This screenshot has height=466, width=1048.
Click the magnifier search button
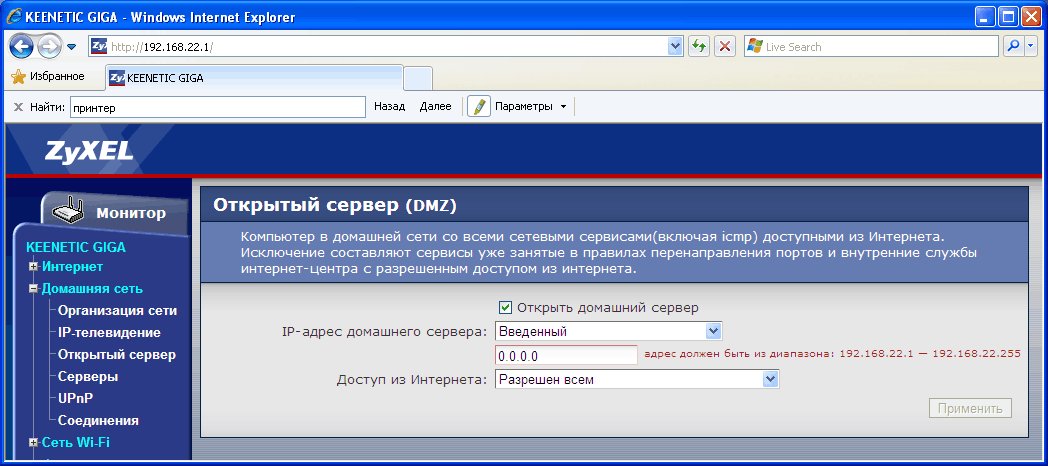1014,46
